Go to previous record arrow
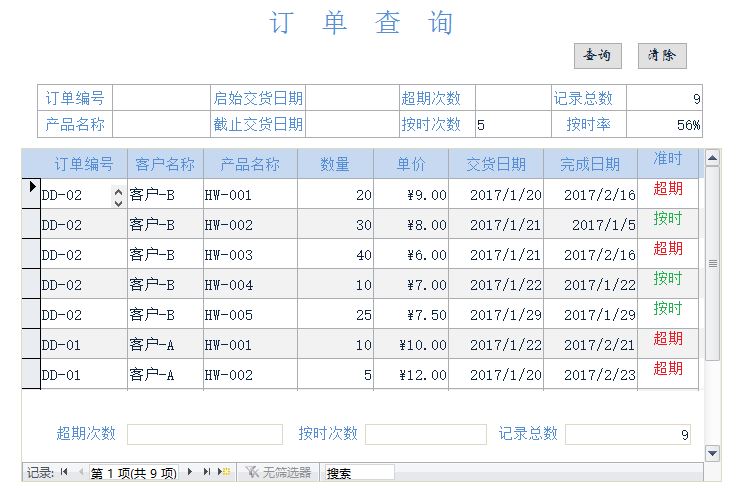This screenshot has width=743, height=493. tap(80, 472)
